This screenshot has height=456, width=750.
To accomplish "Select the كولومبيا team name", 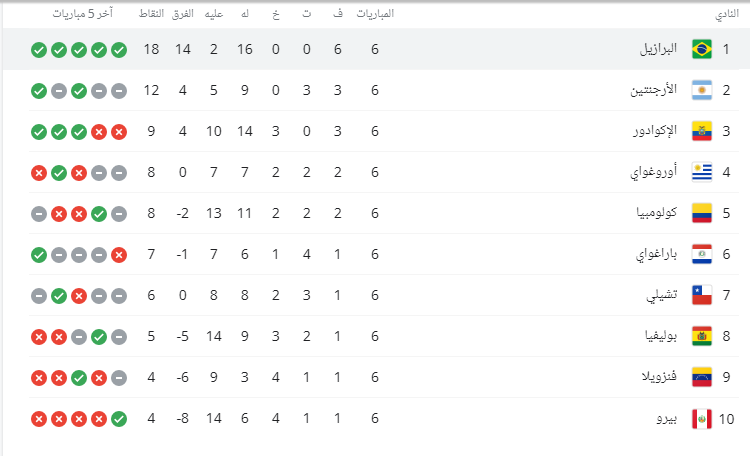I will point(656,213).
